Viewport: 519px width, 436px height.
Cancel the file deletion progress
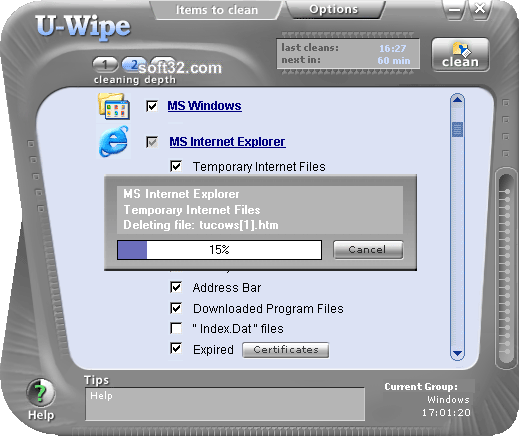coord(368,250)
